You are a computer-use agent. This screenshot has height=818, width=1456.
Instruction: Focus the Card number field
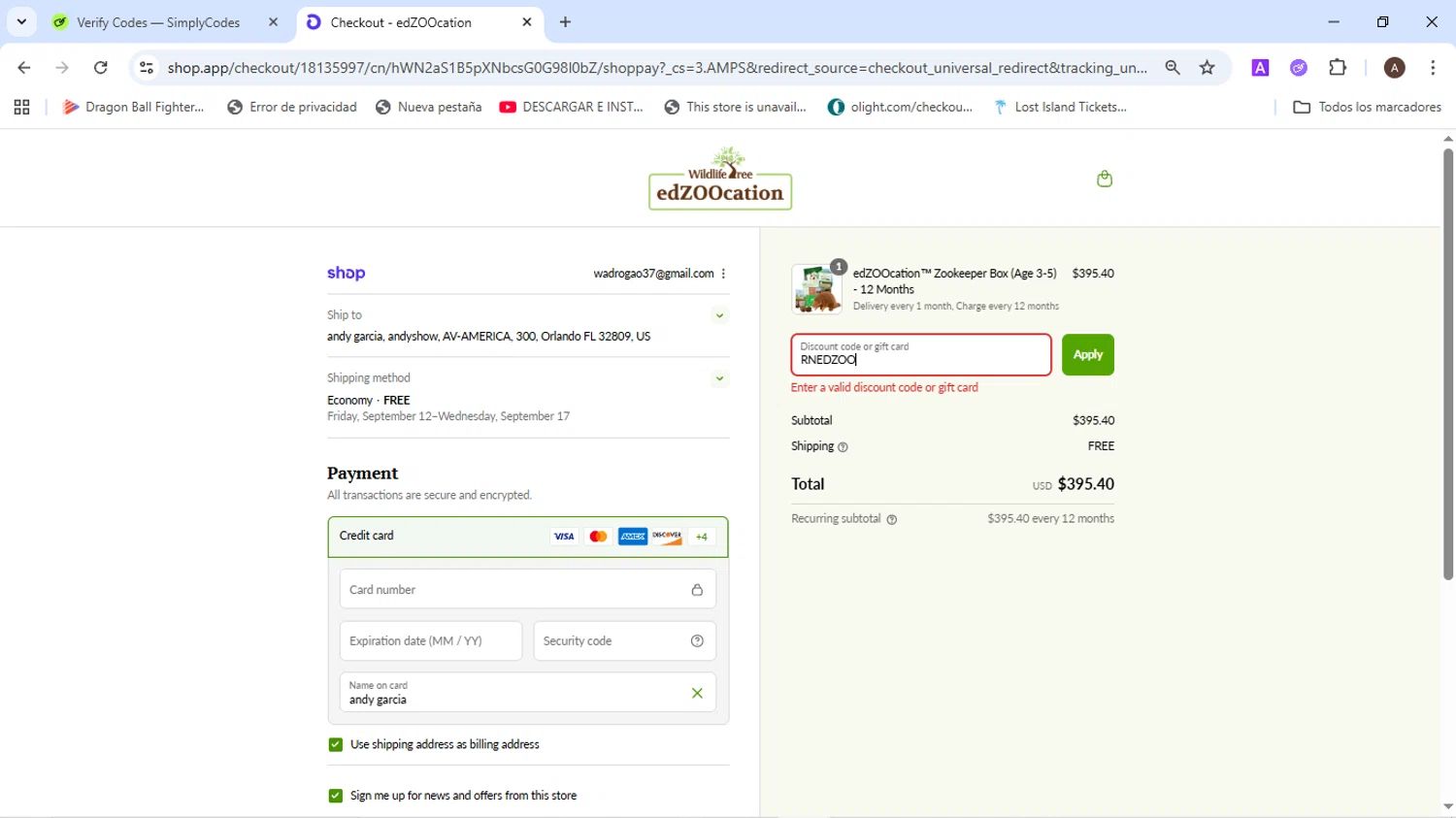coord(528,590)
